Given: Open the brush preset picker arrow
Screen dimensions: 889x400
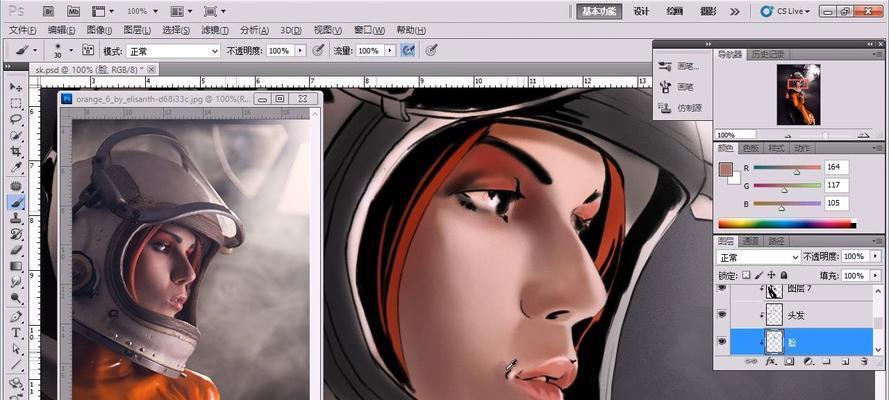Looking at the screenshot, I should point(71,50).
